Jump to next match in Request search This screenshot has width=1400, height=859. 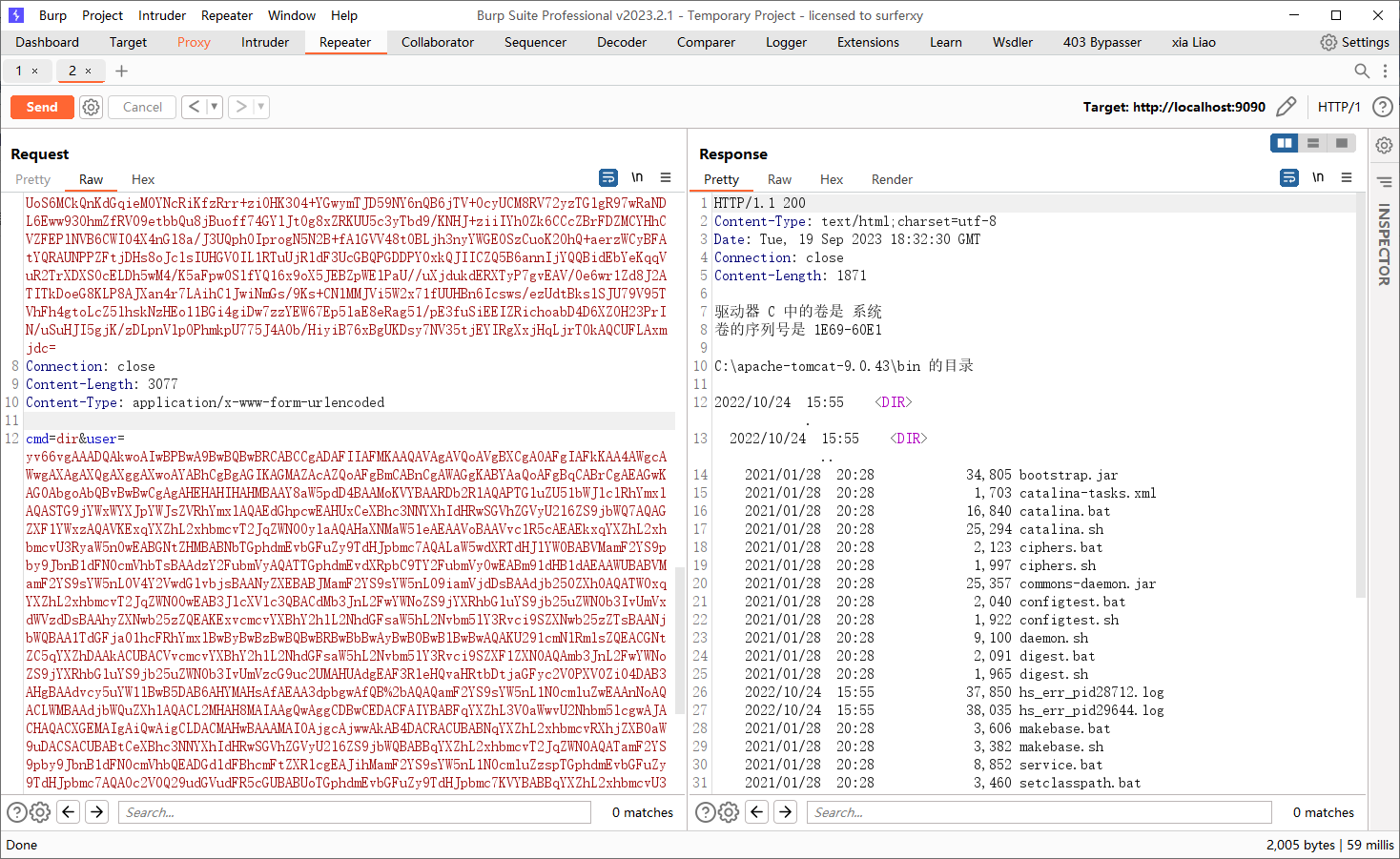97,812
